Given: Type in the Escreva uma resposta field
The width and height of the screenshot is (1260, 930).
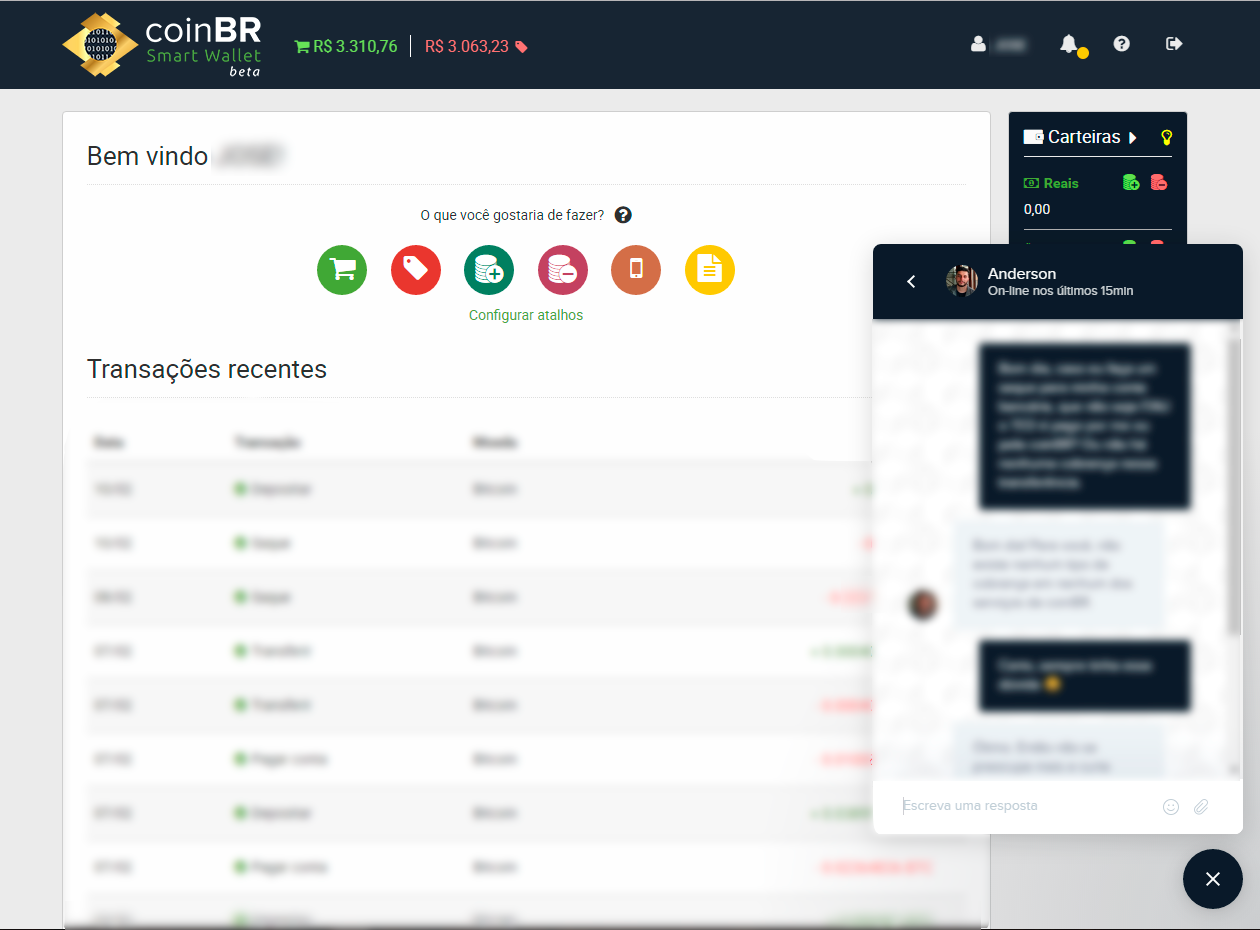Looking at the screenshot, I should (x=1025, y=806).
